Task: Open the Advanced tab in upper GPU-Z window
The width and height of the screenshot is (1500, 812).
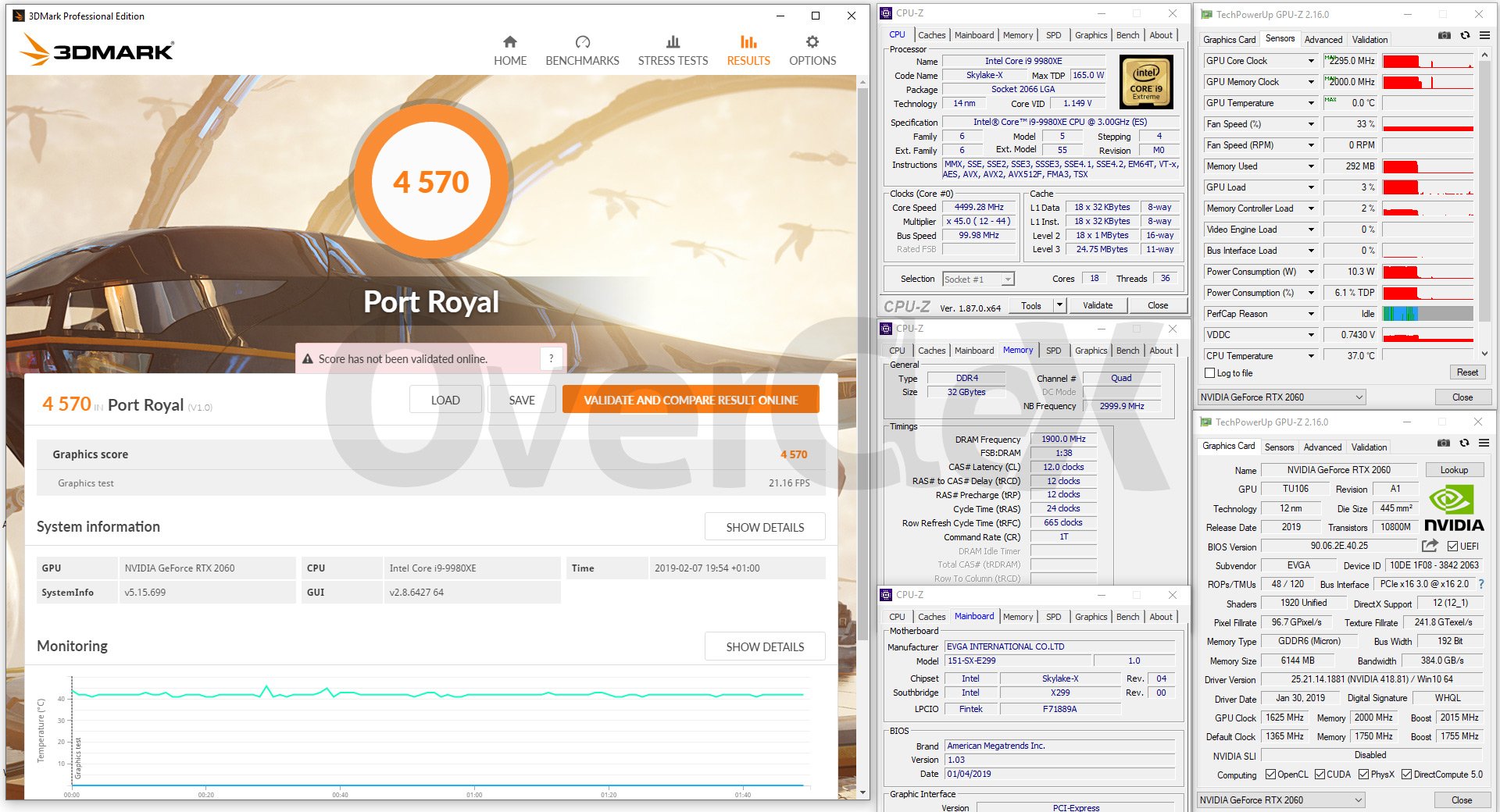Action: (1323, 40)
